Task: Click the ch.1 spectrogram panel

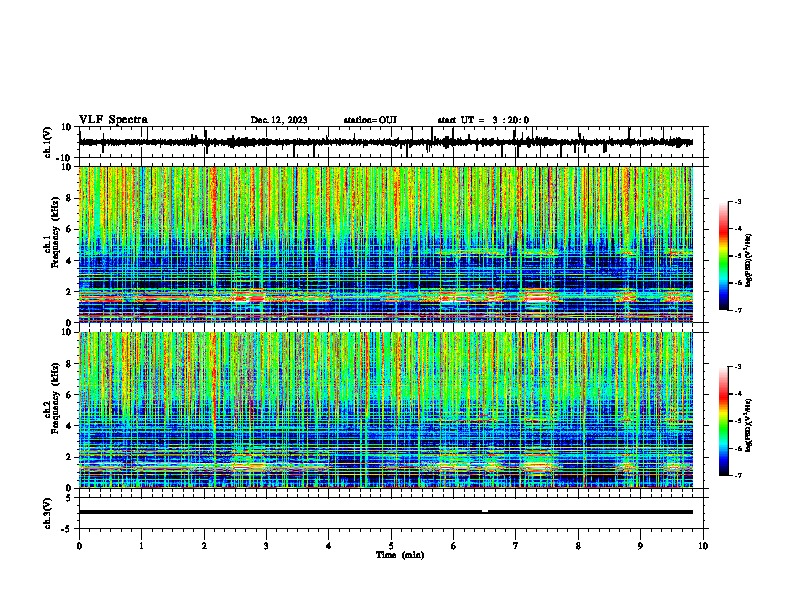Action: (x=385, y=244)
